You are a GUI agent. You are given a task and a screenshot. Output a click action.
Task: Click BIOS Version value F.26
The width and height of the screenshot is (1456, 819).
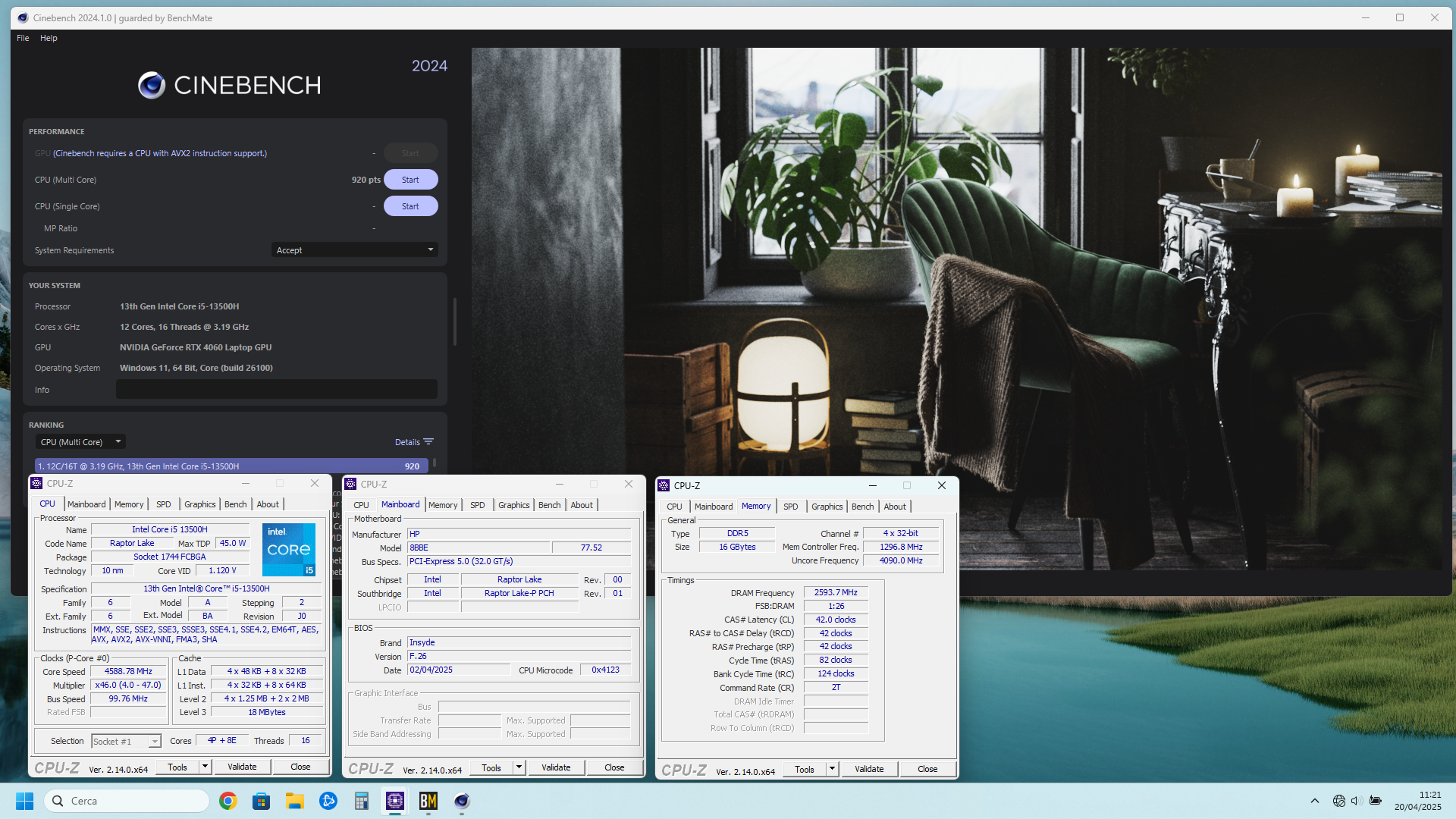pos(519,656)
